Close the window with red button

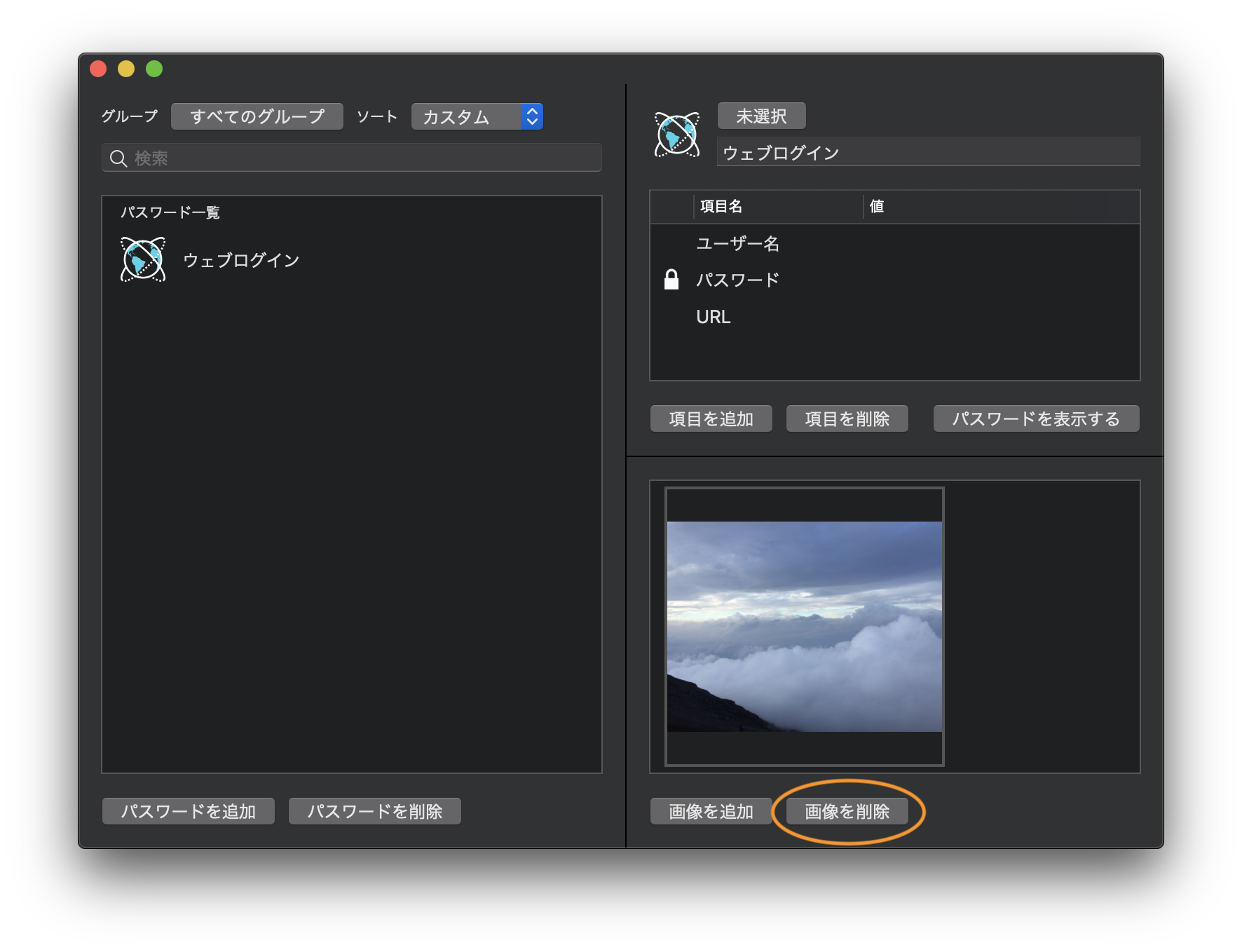click(98, 69)
